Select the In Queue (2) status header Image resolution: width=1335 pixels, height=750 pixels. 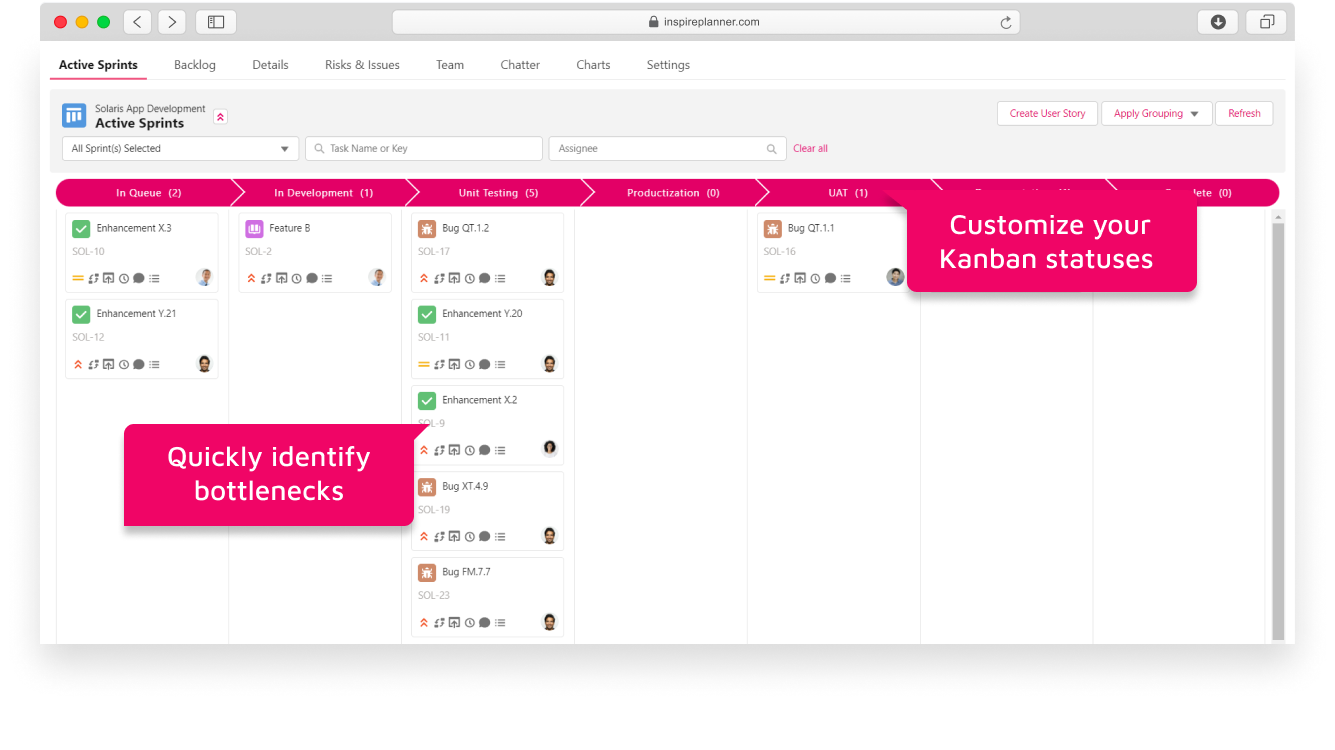point(148,193)
